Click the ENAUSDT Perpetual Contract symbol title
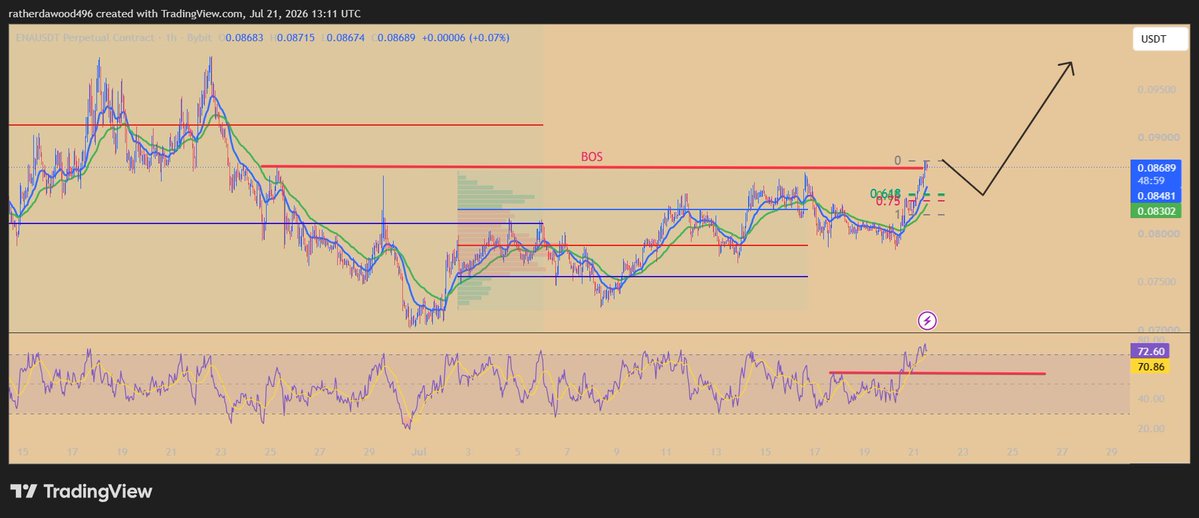 point(84,37)
